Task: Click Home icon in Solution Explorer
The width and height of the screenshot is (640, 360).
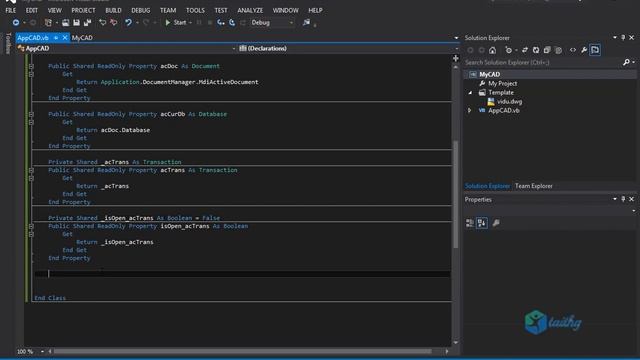Action: pos(493,50)
